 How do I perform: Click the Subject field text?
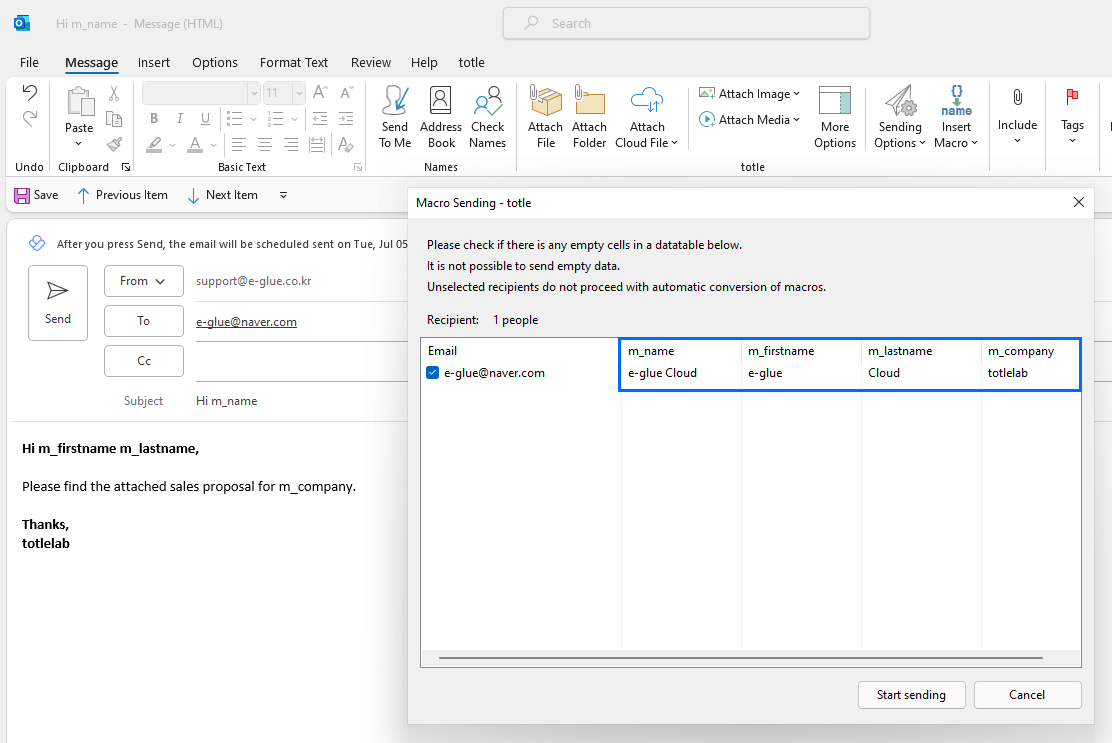(226, 401)
